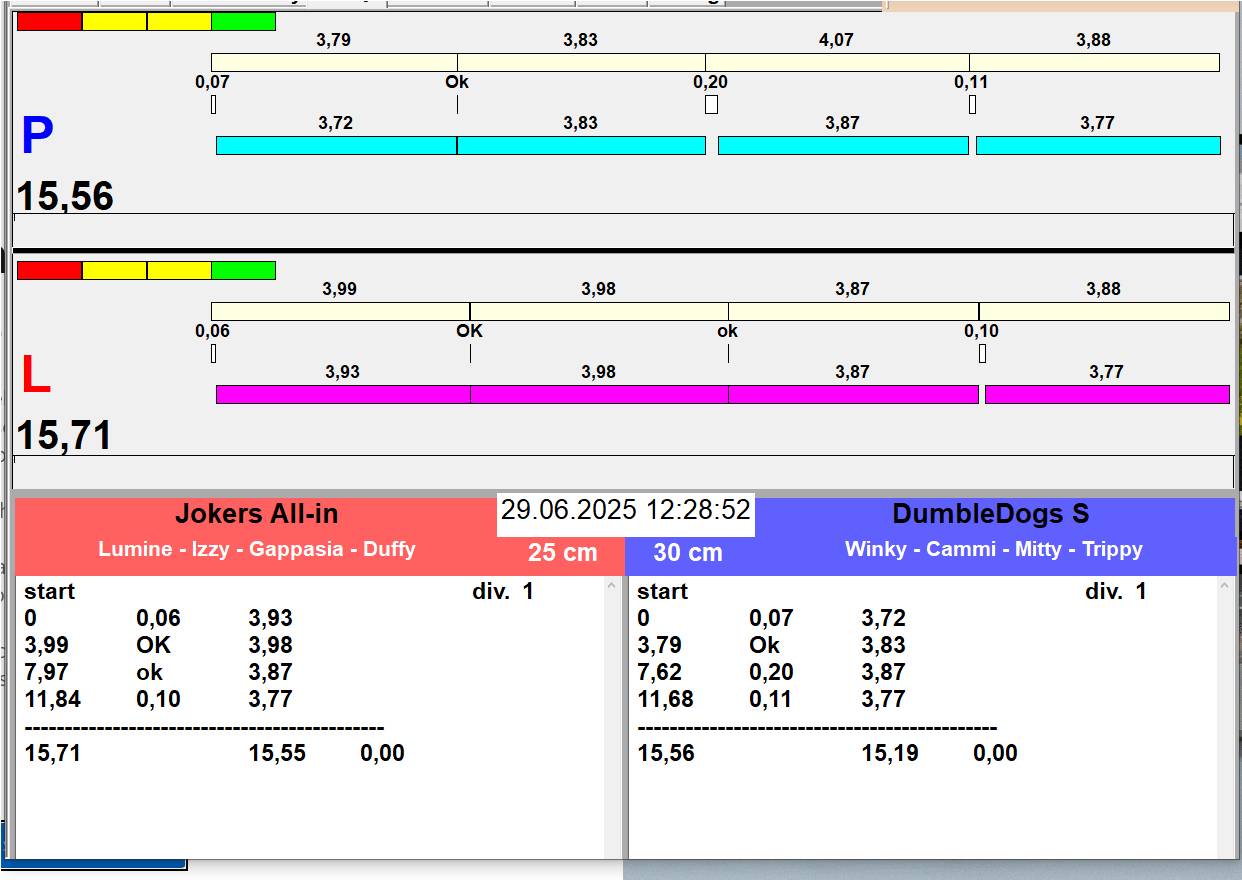1242x880 pixels.
Task: Click the 25 cm jump height label
Action: click(x=562, y=552)
